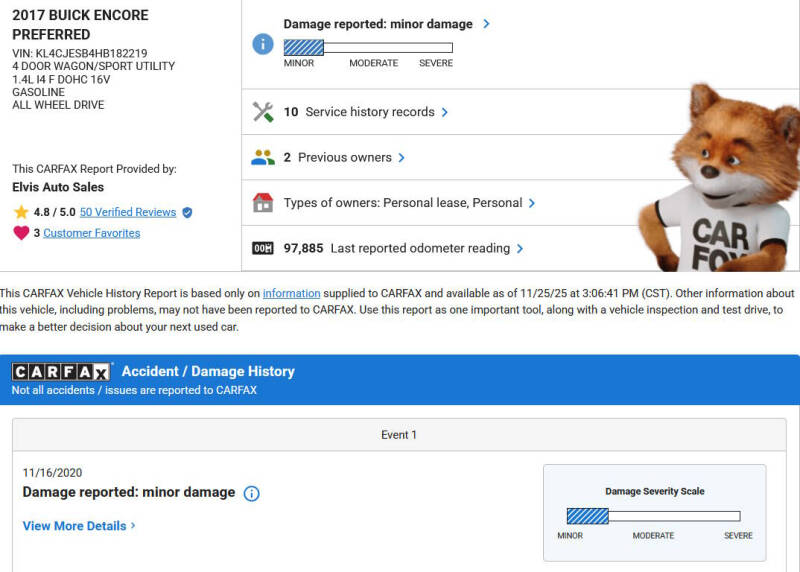Viewport: 800px width, 572px height.
Task: Click the red house owner types icon
Action: point(263,203)
